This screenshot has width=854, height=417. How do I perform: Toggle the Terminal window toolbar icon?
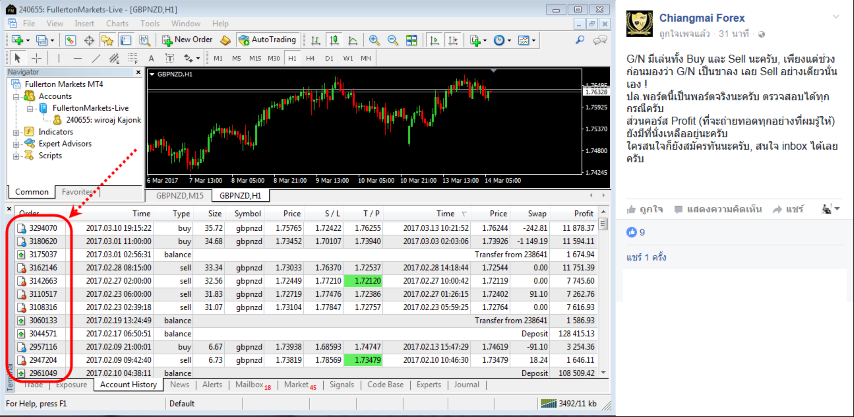click(126, 40)
